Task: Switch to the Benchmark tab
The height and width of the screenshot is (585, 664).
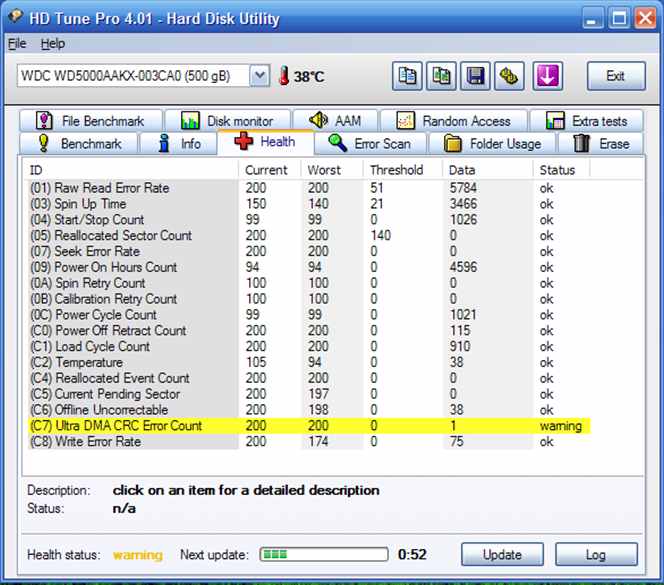Action: (x=79, y=144)
